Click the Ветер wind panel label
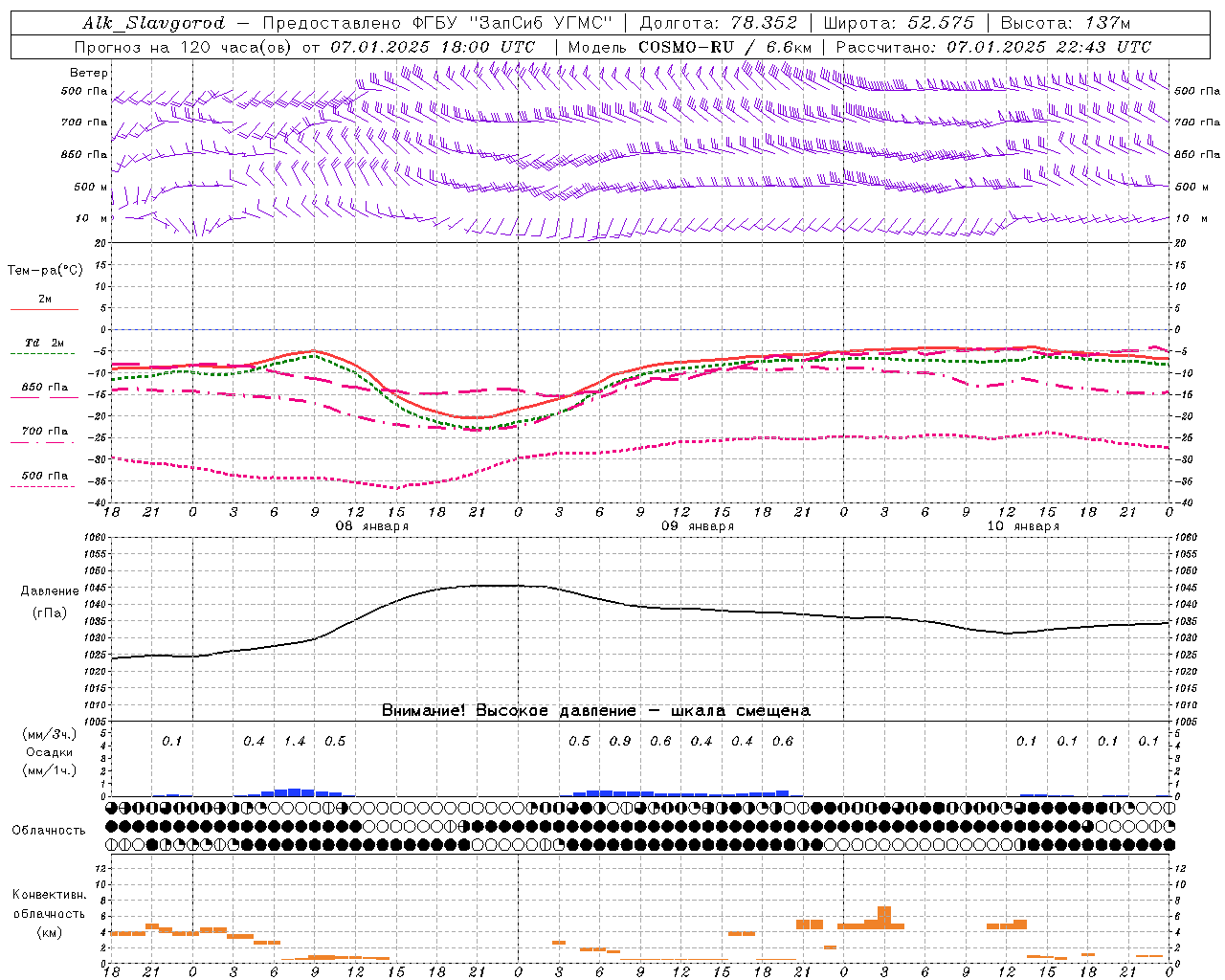The width and height of the screenshot is (1225, 980). 89,73
